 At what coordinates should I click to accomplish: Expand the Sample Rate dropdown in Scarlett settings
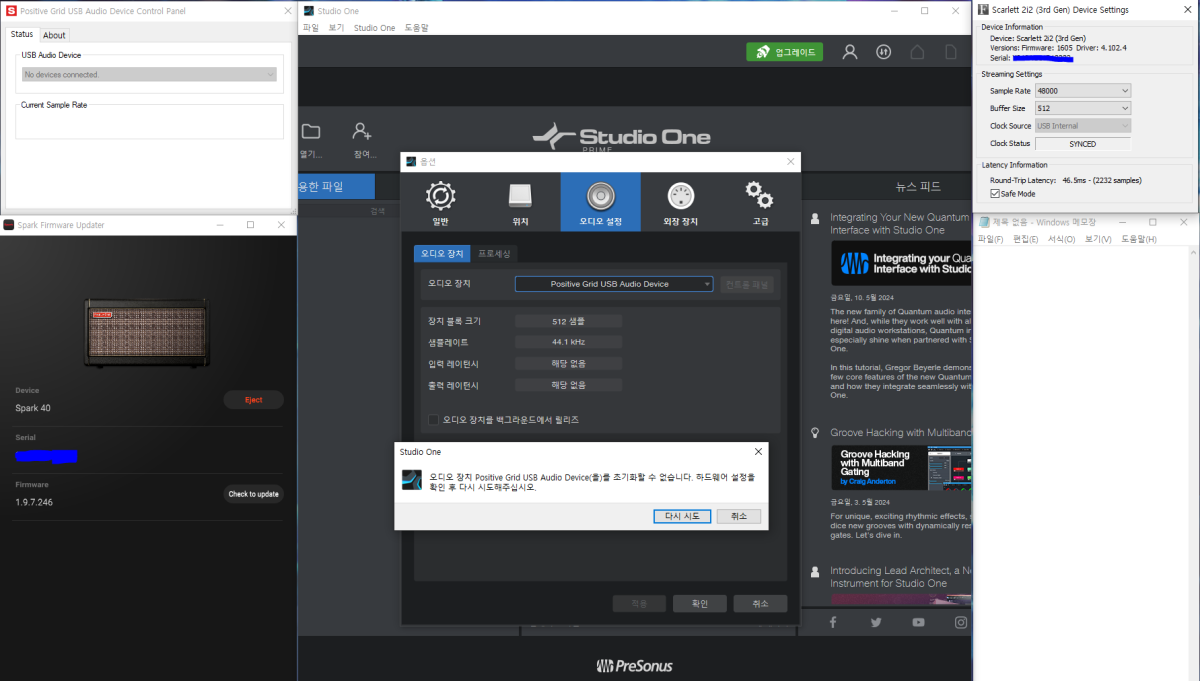coord(1083,91)
